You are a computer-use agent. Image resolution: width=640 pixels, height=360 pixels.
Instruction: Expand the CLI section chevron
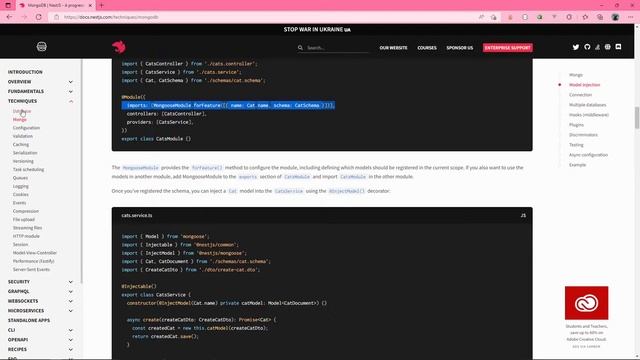click(x=71, y=330)
